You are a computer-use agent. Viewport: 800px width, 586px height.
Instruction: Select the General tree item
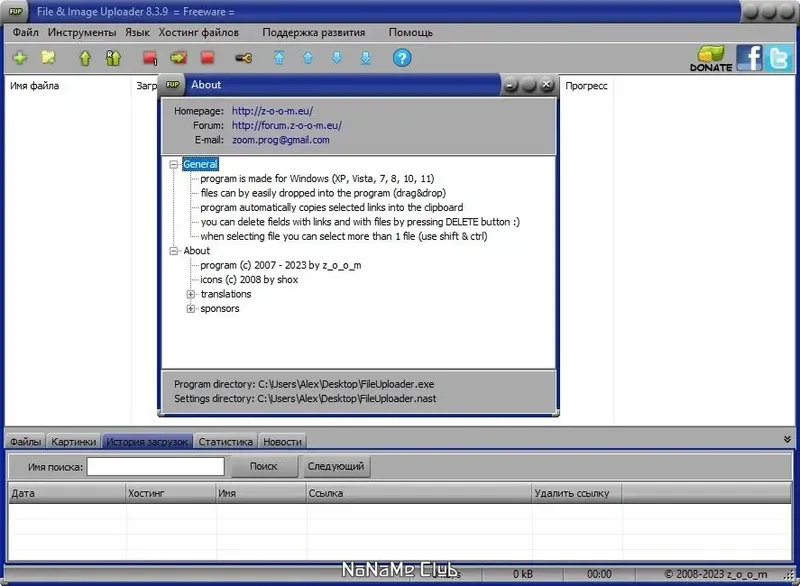pyautogui.click(x=200, y=164)
